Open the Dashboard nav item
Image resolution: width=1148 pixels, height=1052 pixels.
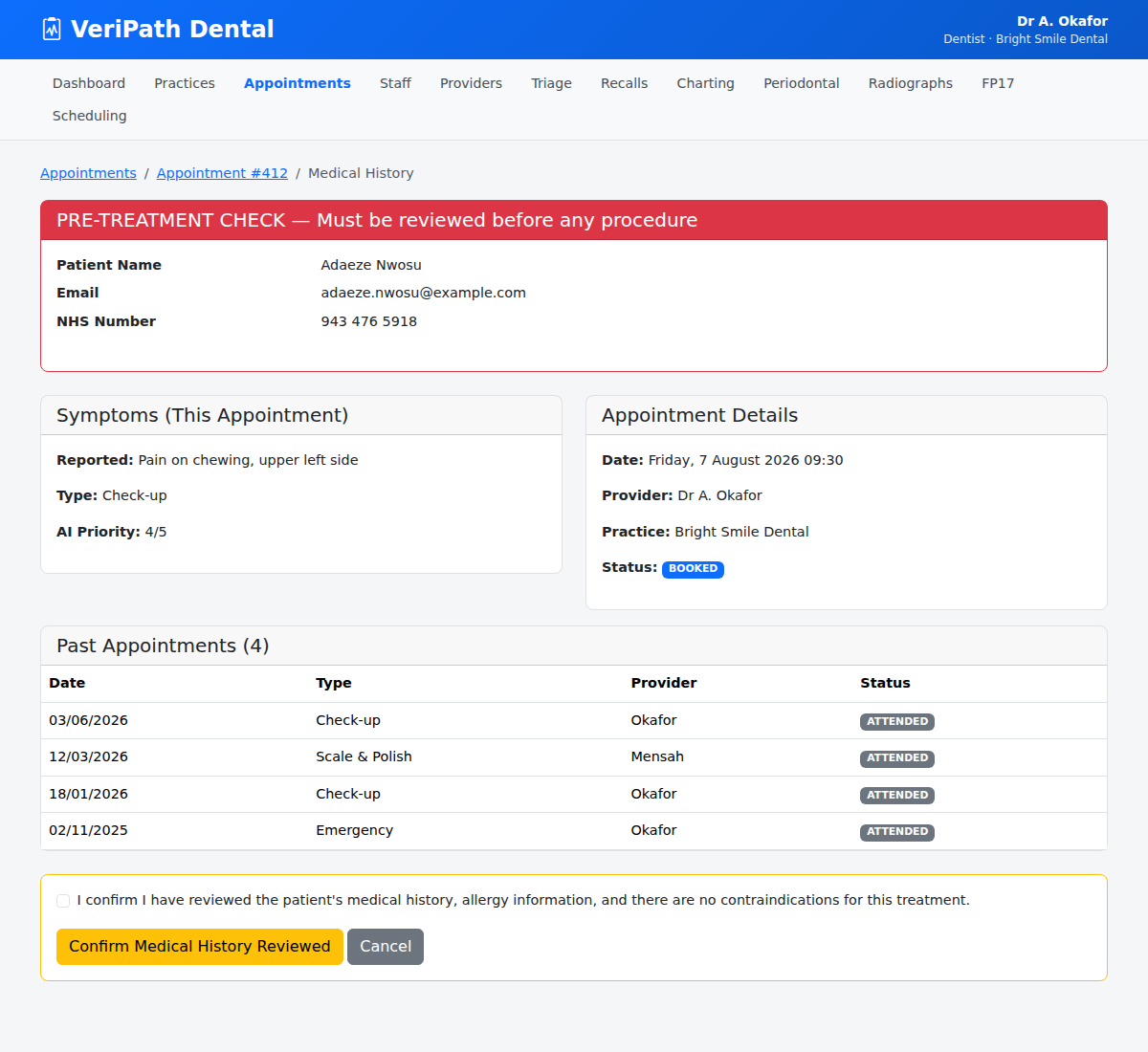89,83
